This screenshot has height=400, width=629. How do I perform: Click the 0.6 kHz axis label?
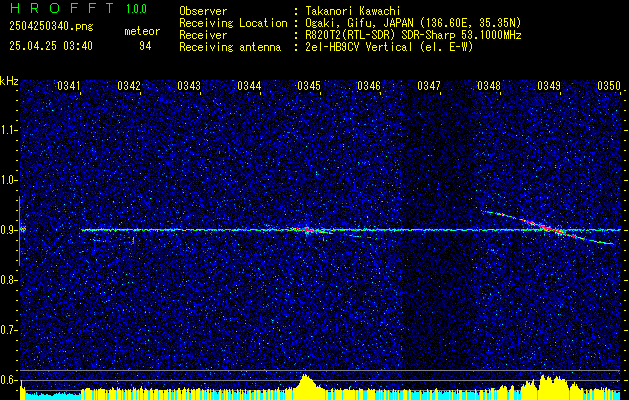(x=8, y=380)
